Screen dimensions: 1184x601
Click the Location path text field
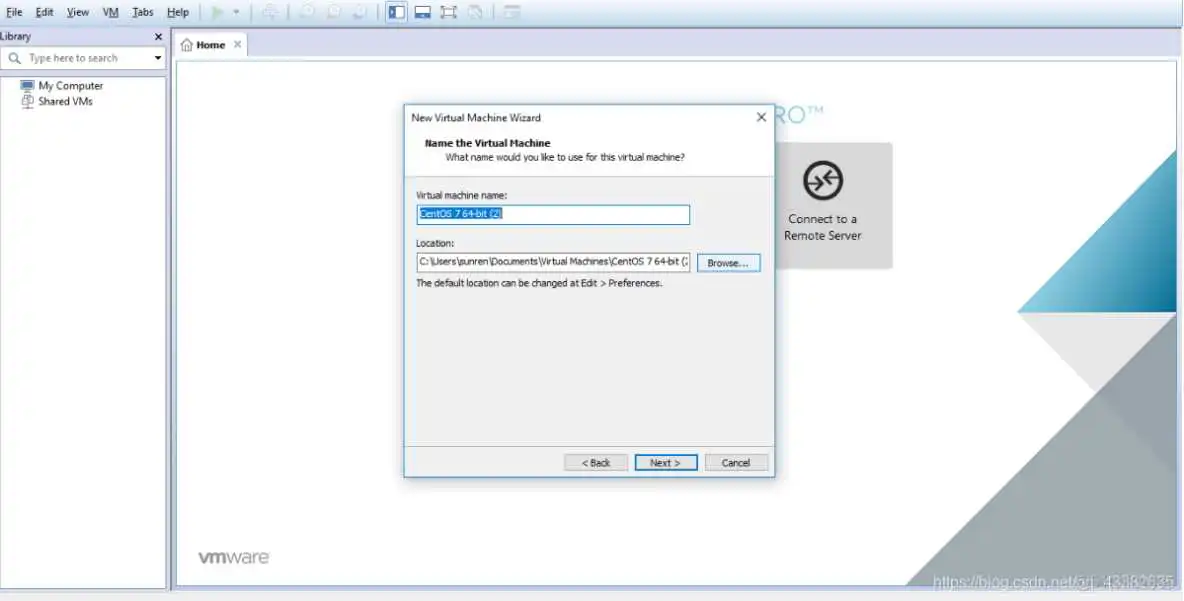[x=552, y=262]
